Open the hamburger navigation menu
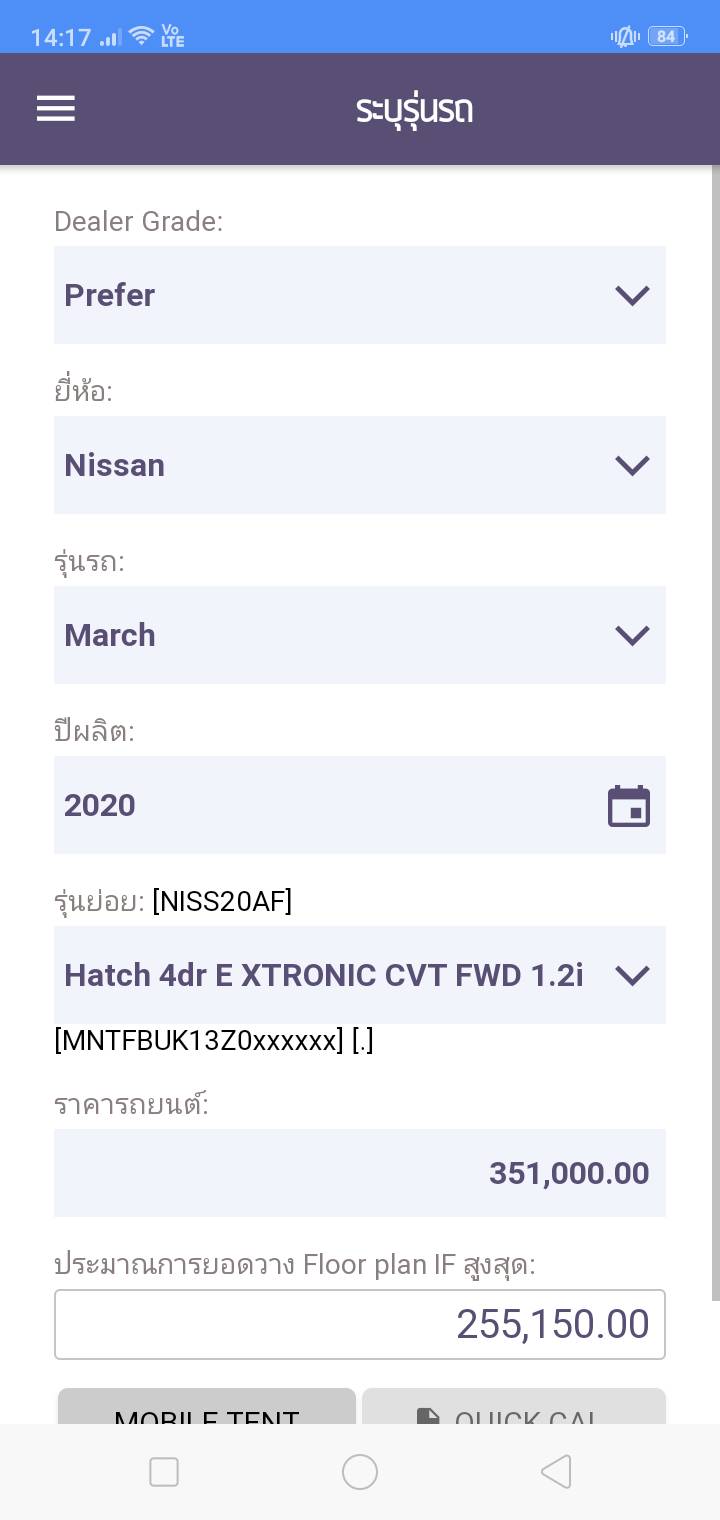Screen dimensions: 720x1520 [x=56, y=108]
